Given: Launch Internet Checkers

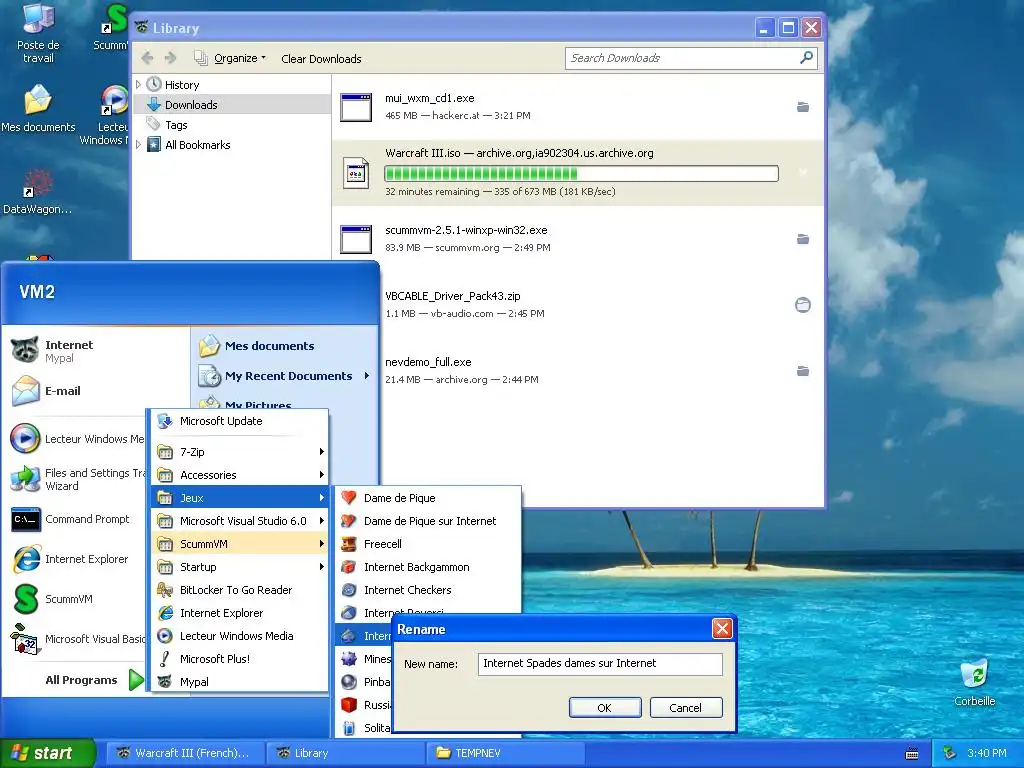Looking at the screenshot, I should point(428,590).
